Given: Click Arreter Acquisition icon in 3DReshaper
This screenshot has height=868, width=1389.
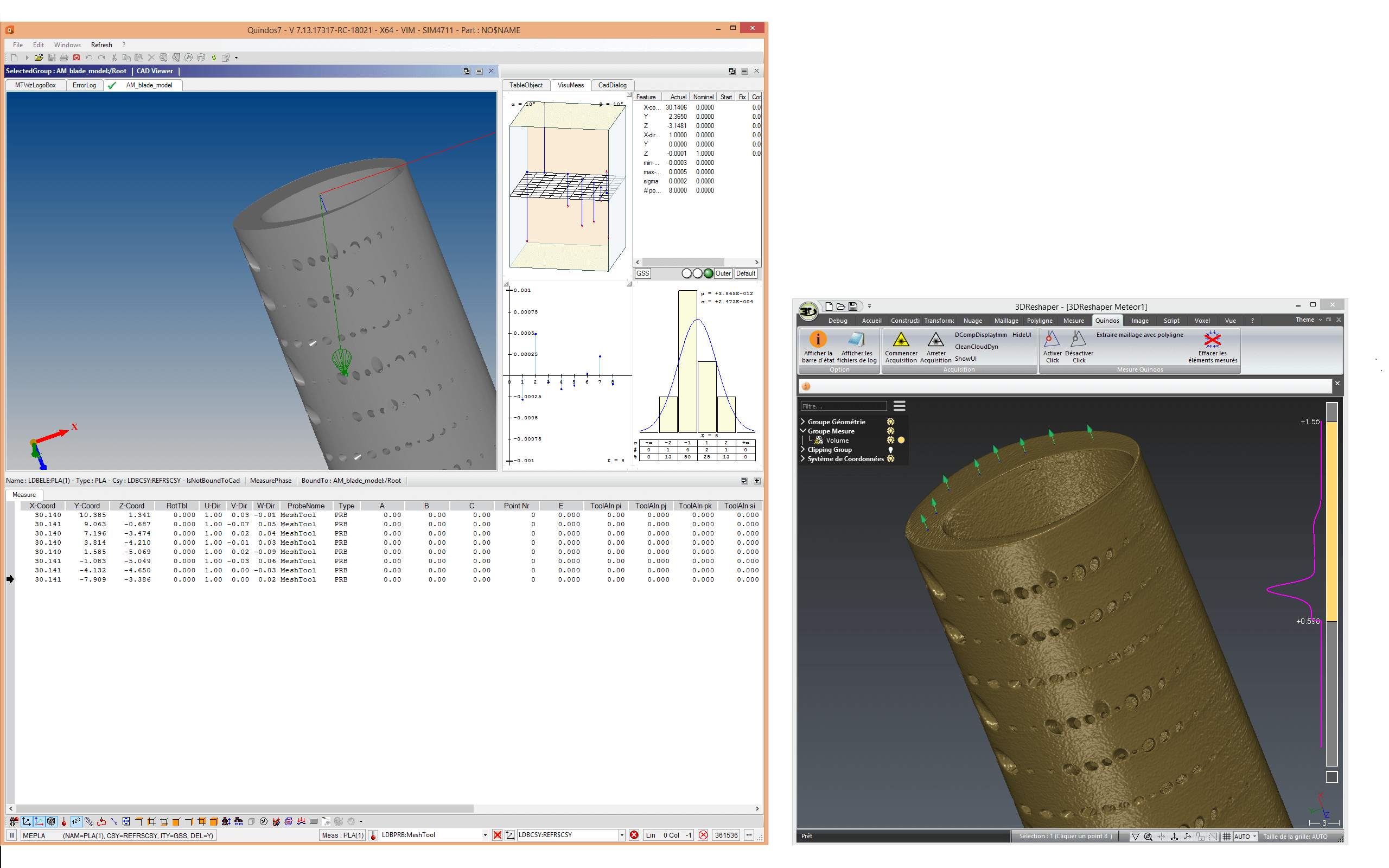Looking at the screenshot, I should pyautogui.click(x=935, y=340).
